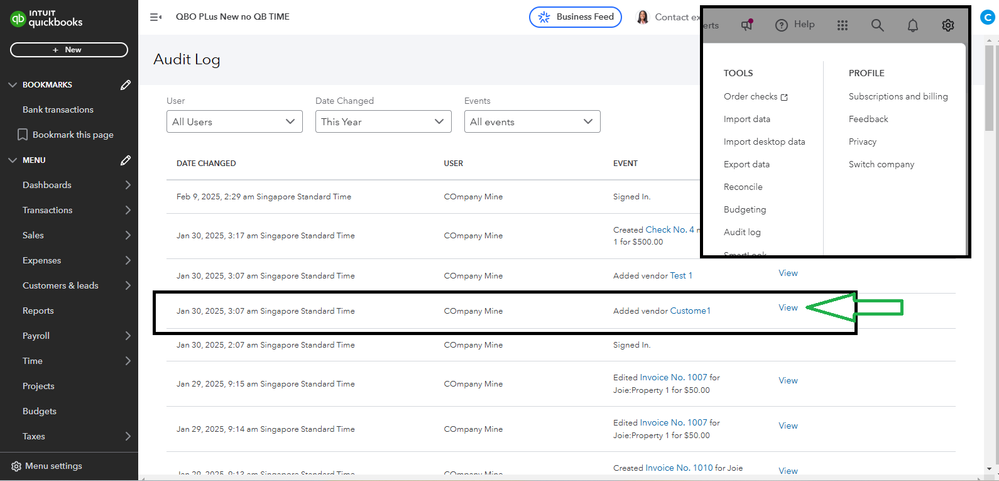
Task: Click the announcements megaphone icon
Action: (x=746, y=25)
